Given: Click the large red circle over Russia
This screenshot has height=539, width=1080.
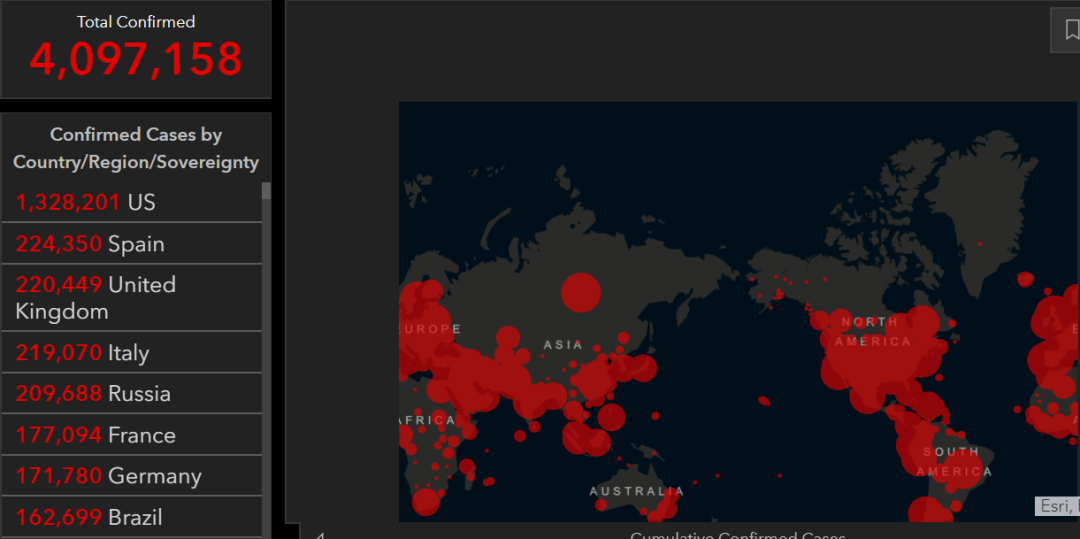Looking at the screenshot, I should click(x=581, y=293).
